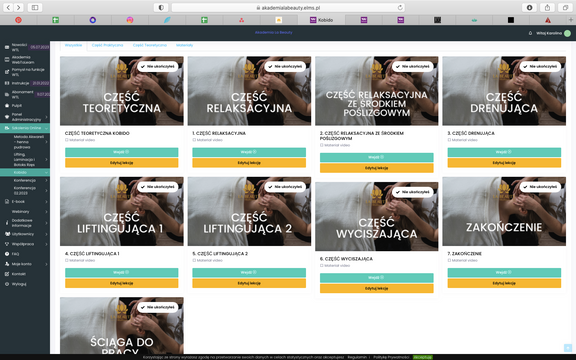Click Wejdź button under Część Relaksacyjna
Screen dimensions: 576x360
click(249, 152)
